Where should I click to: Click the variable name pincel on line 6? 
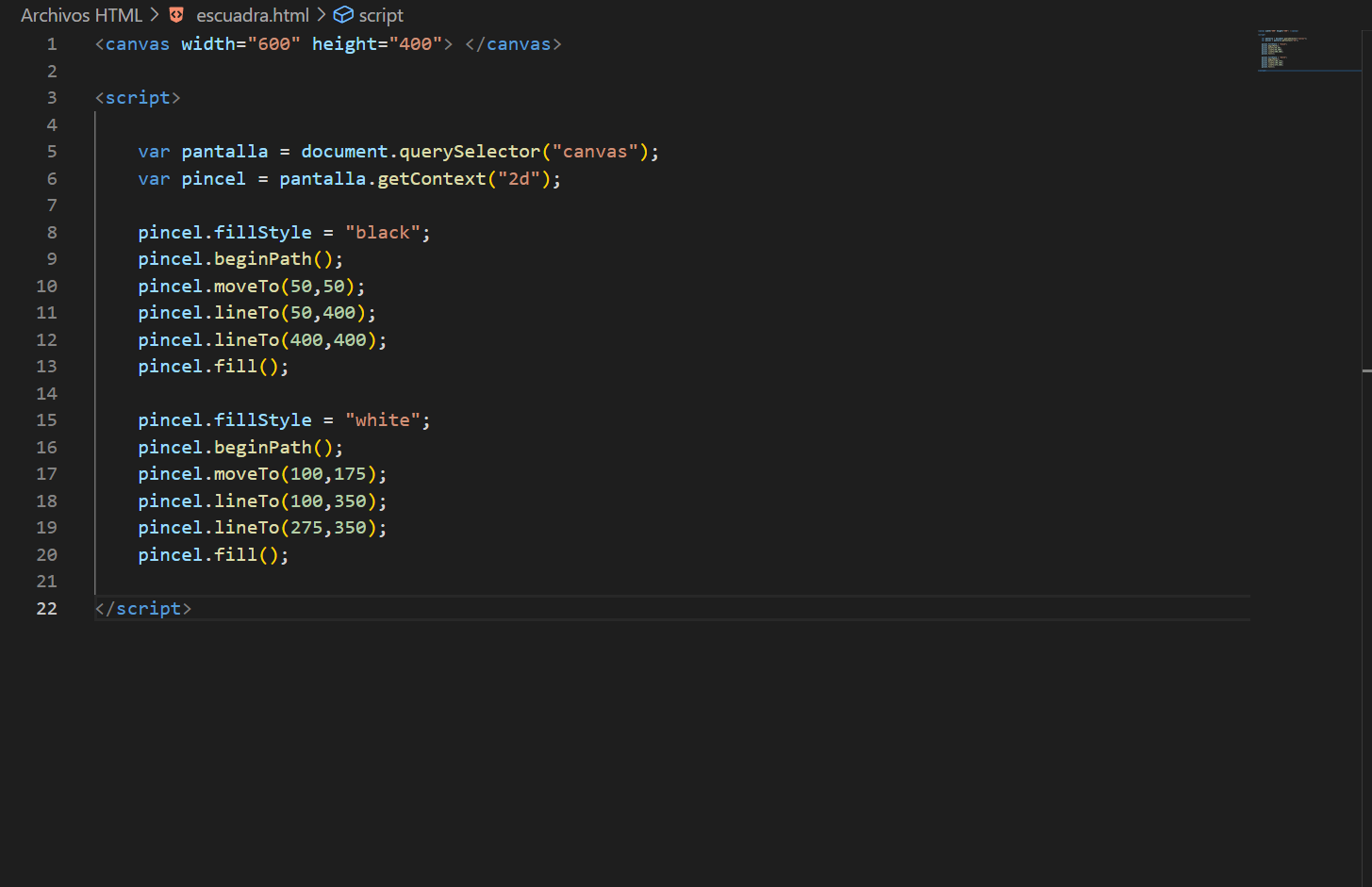pyautogui.click(x=214, y=179)
